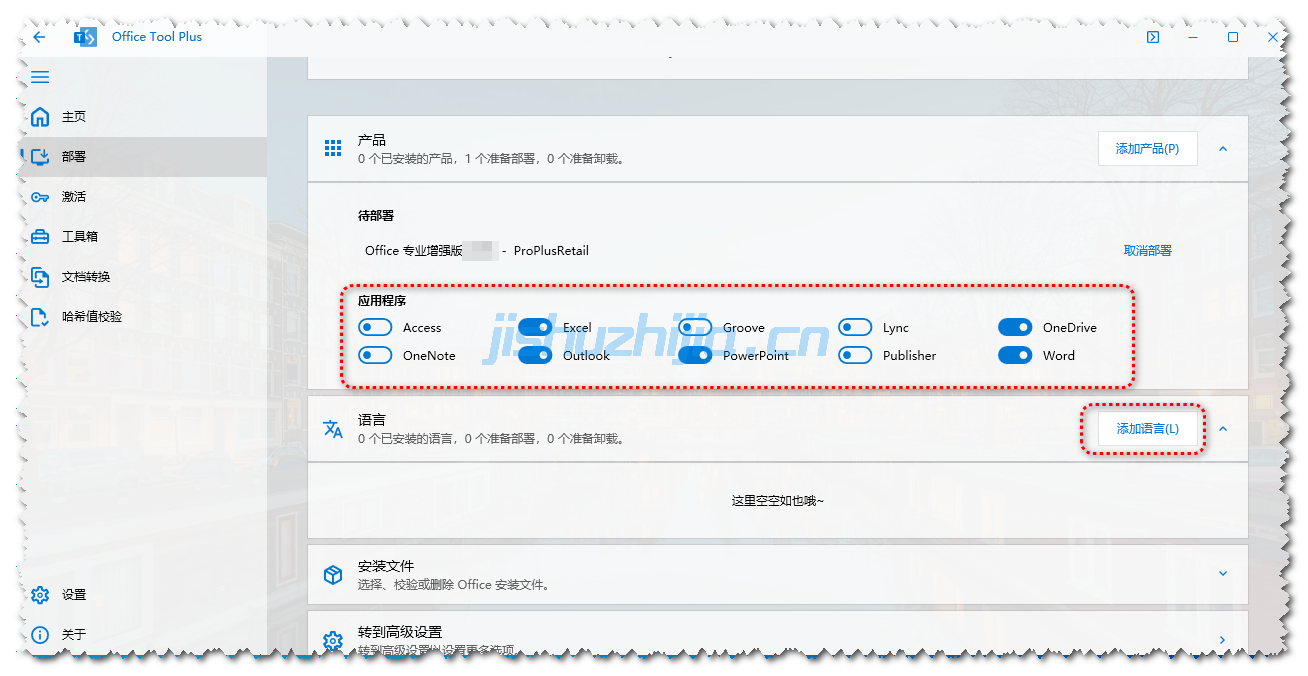The image size is (1308, 676).
Task: Select 部署 in the sidebar
Action: [x=143, y=157]
